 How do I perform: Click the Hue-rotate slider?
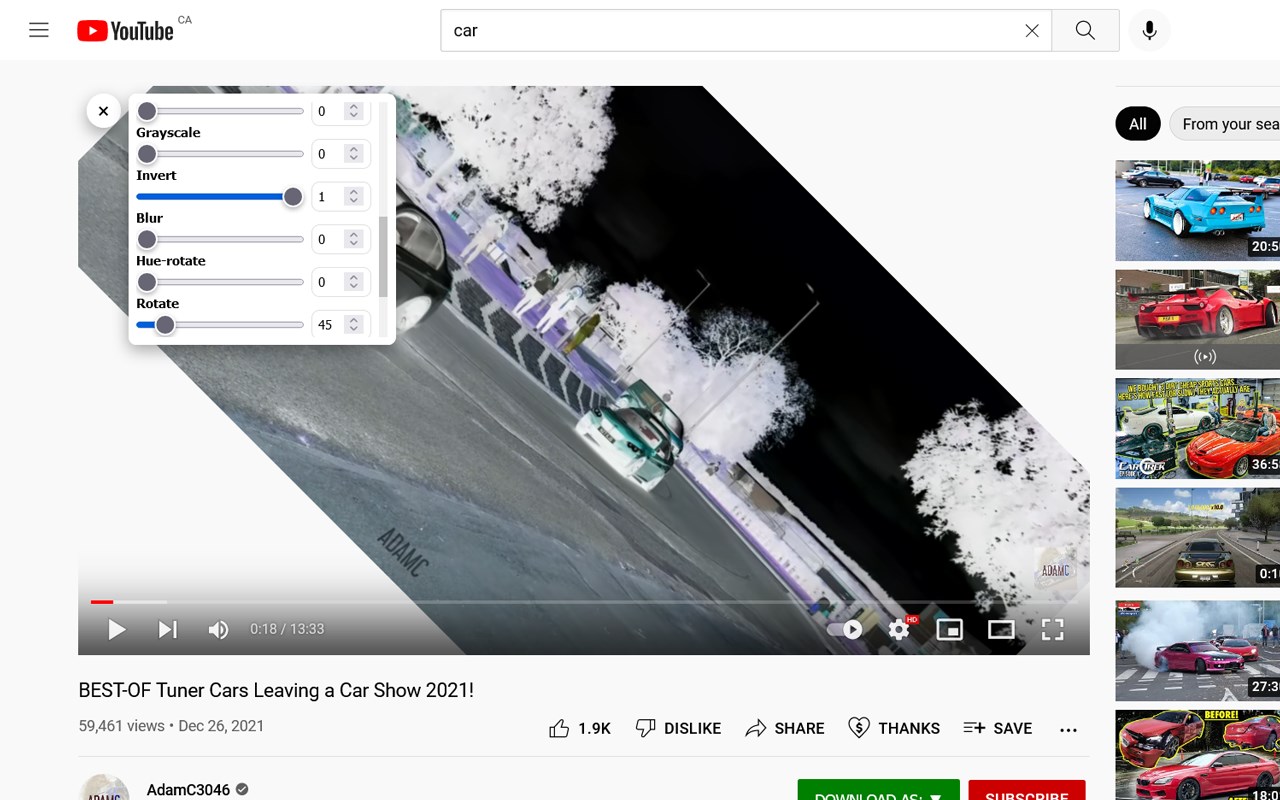point(220,282)
